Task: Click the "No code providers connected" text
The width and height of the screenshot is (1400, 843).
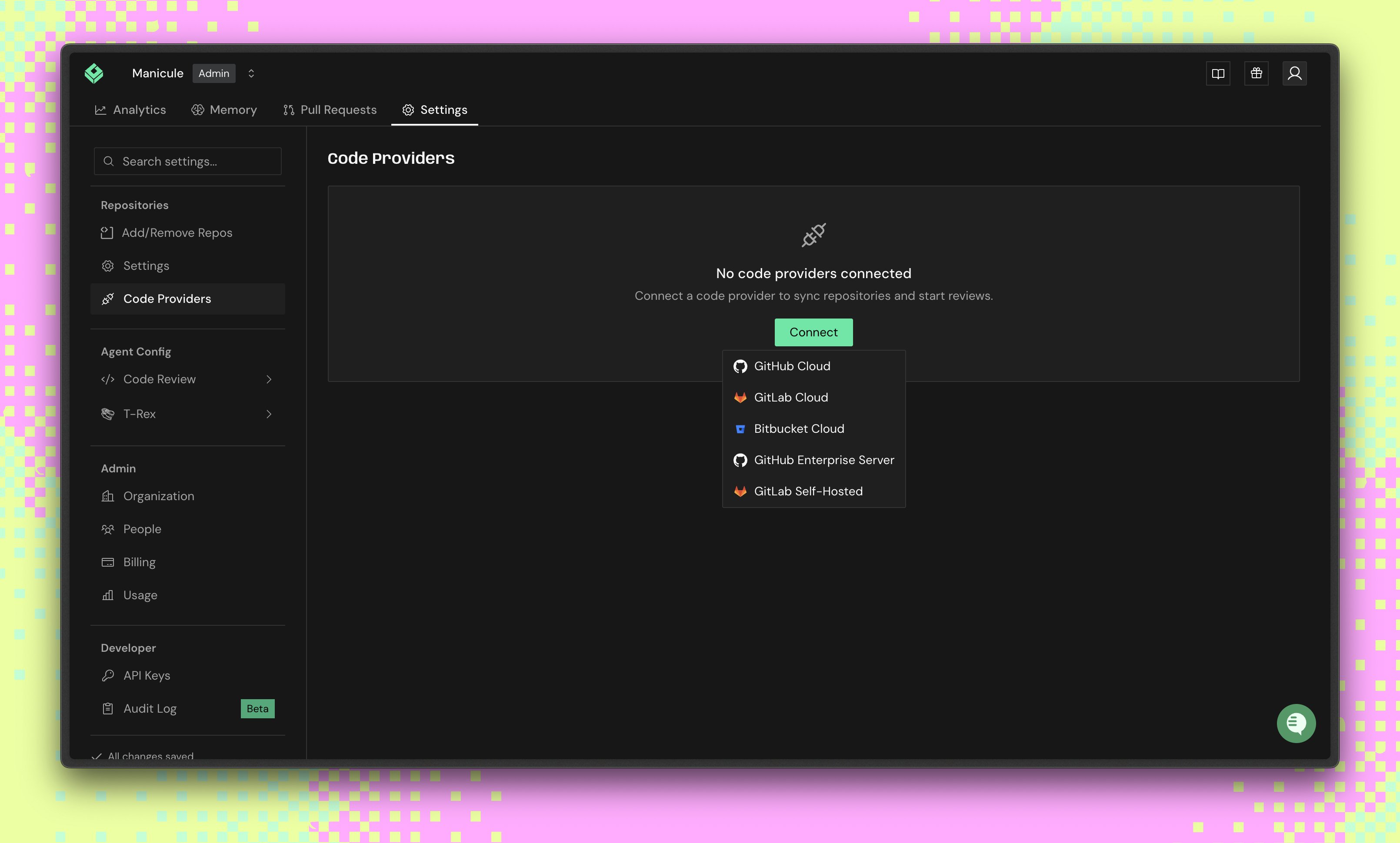Action: pos(813,274)
